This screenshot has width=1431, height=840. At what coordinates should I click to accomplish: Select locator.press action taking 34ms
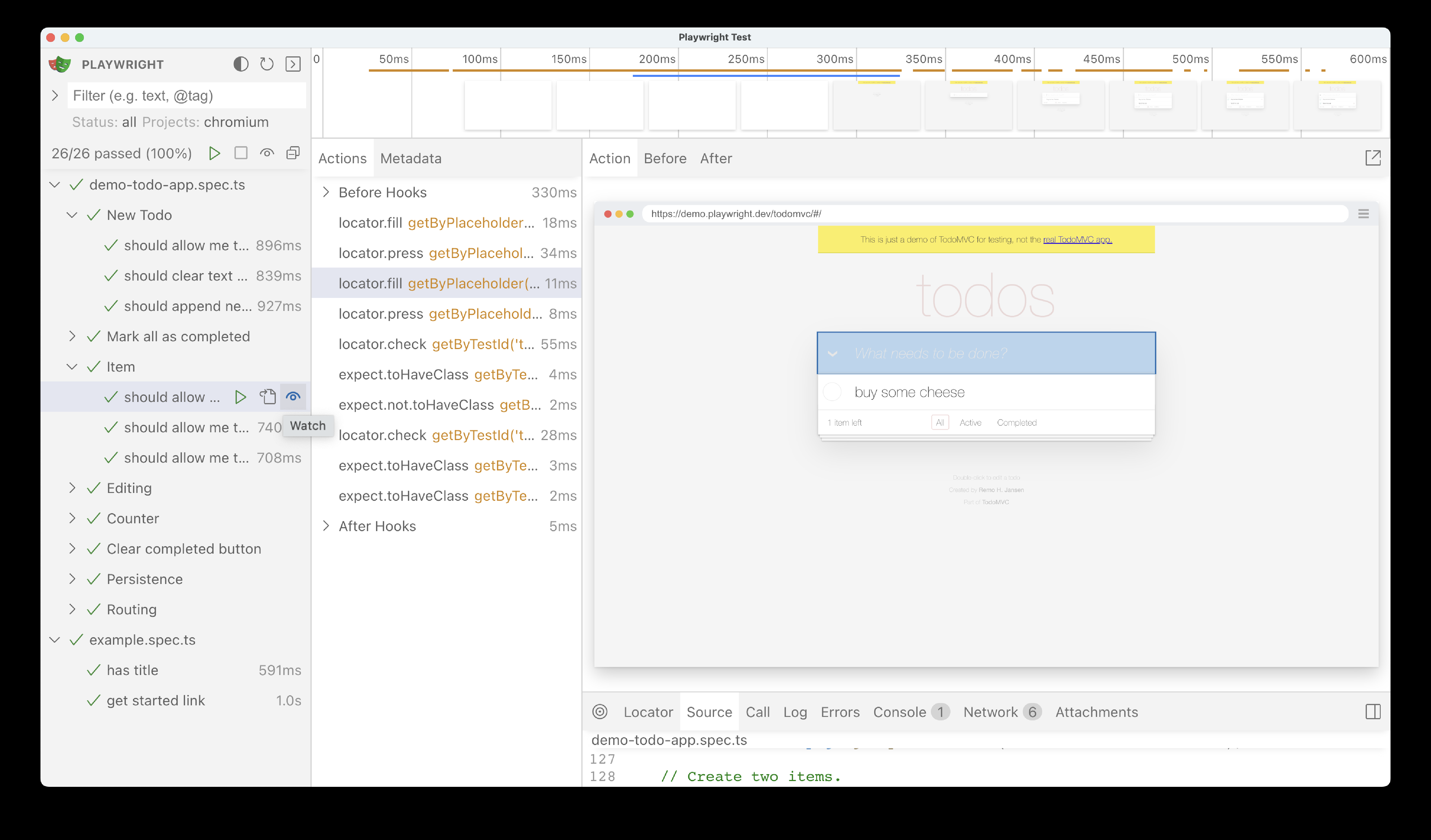click(446, 253)
